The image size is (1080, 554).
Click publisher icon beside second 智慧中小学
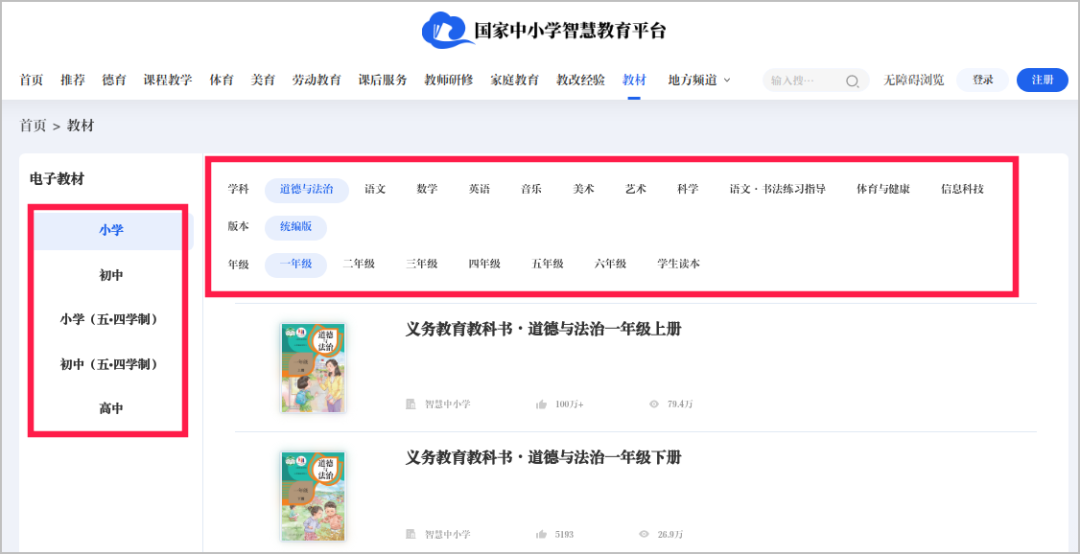(x=410, y=535)
